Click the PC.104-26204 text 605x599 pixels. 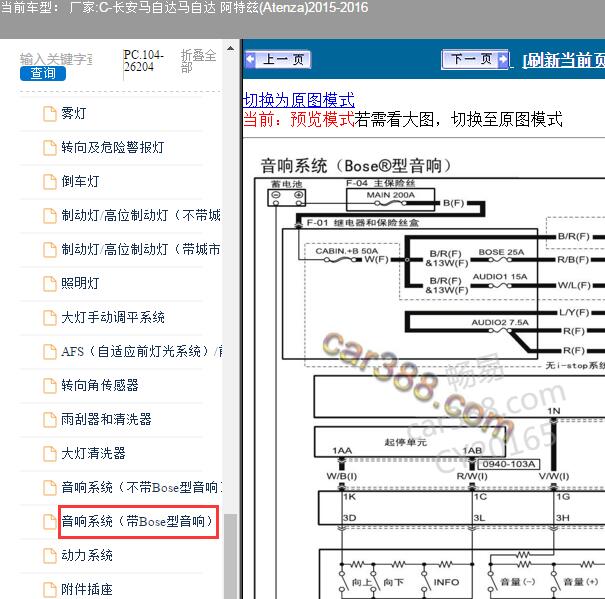click(x=144, y=61)
